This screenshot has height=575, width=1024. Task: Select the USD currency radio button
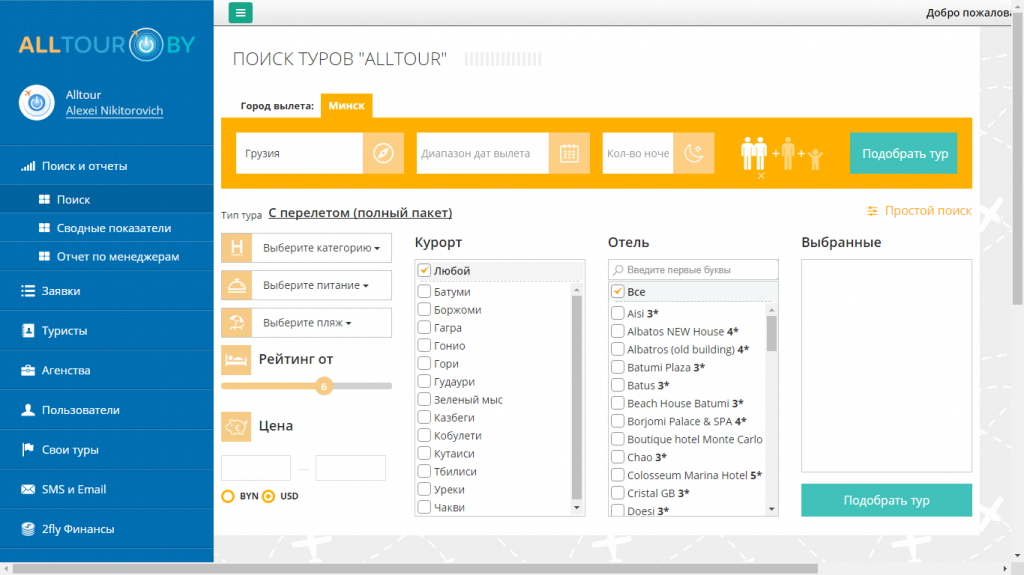(x=268, y=496)
